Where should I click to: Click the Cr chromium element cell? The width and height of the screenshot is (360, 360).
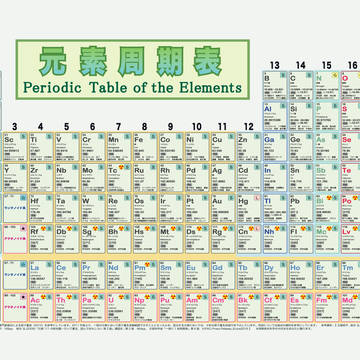pyautogui.click(x=93, y=147)
